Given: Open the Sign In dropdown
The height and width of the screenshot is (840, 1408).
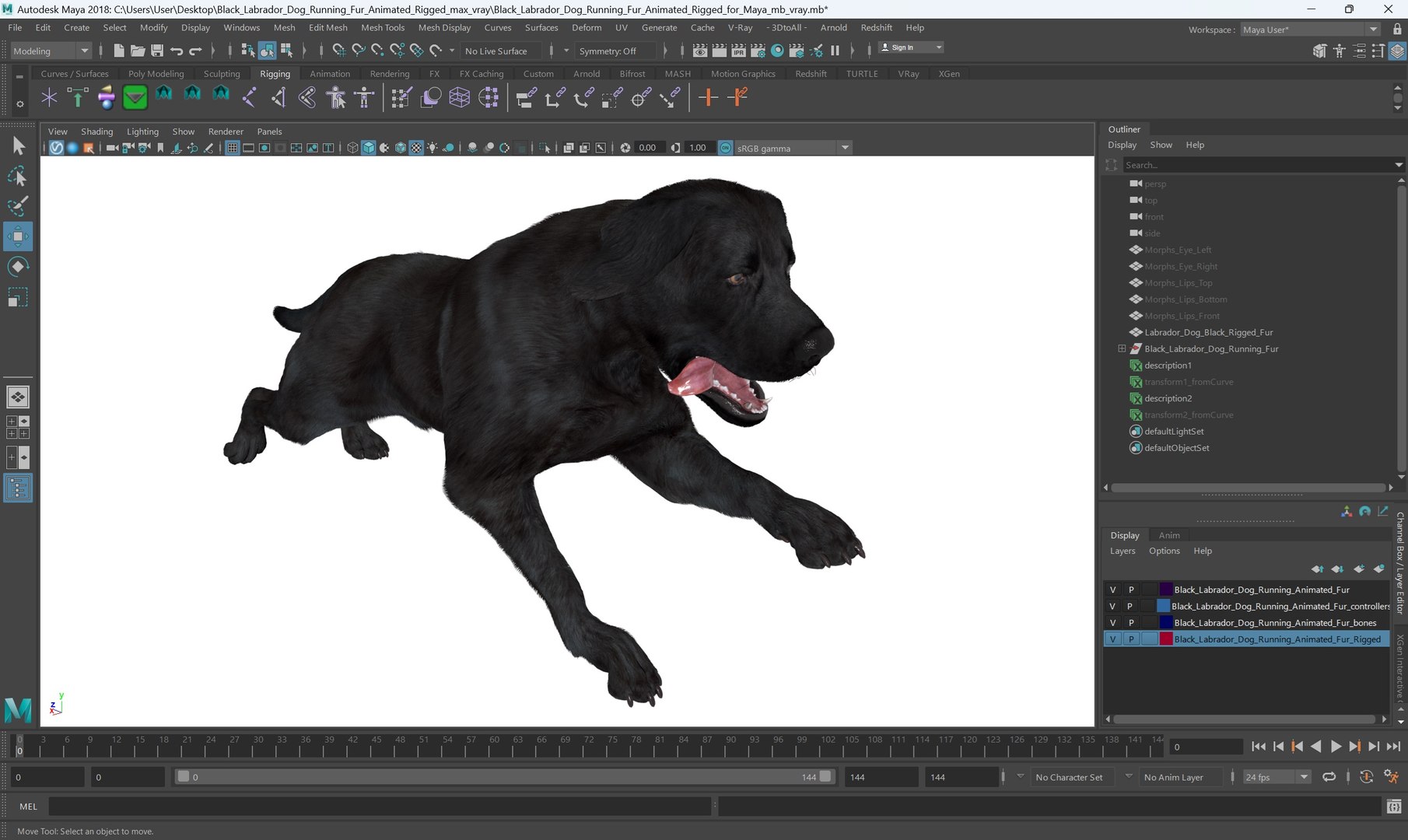Looking at the screenshot, I should click(911, 47).
